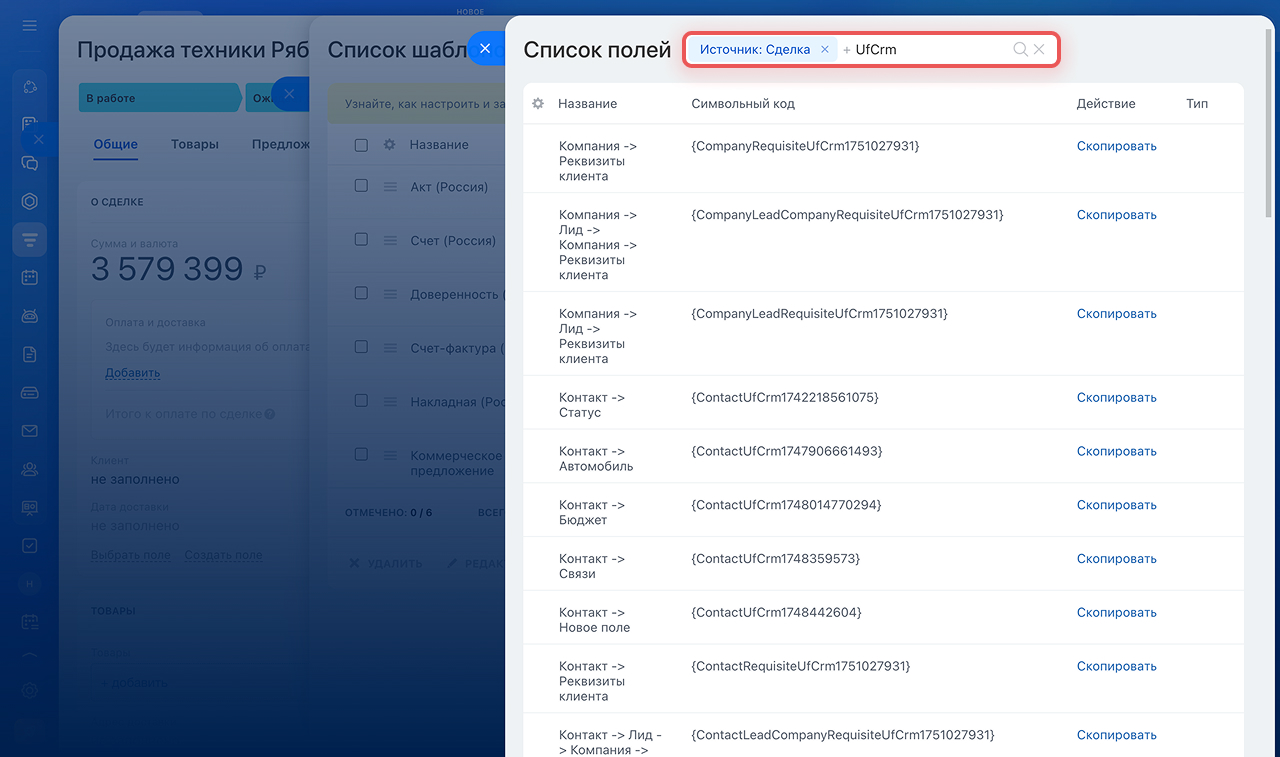
Task: Sort the field list by Название header
Action: pyautogui.click(x=587, y=104)
